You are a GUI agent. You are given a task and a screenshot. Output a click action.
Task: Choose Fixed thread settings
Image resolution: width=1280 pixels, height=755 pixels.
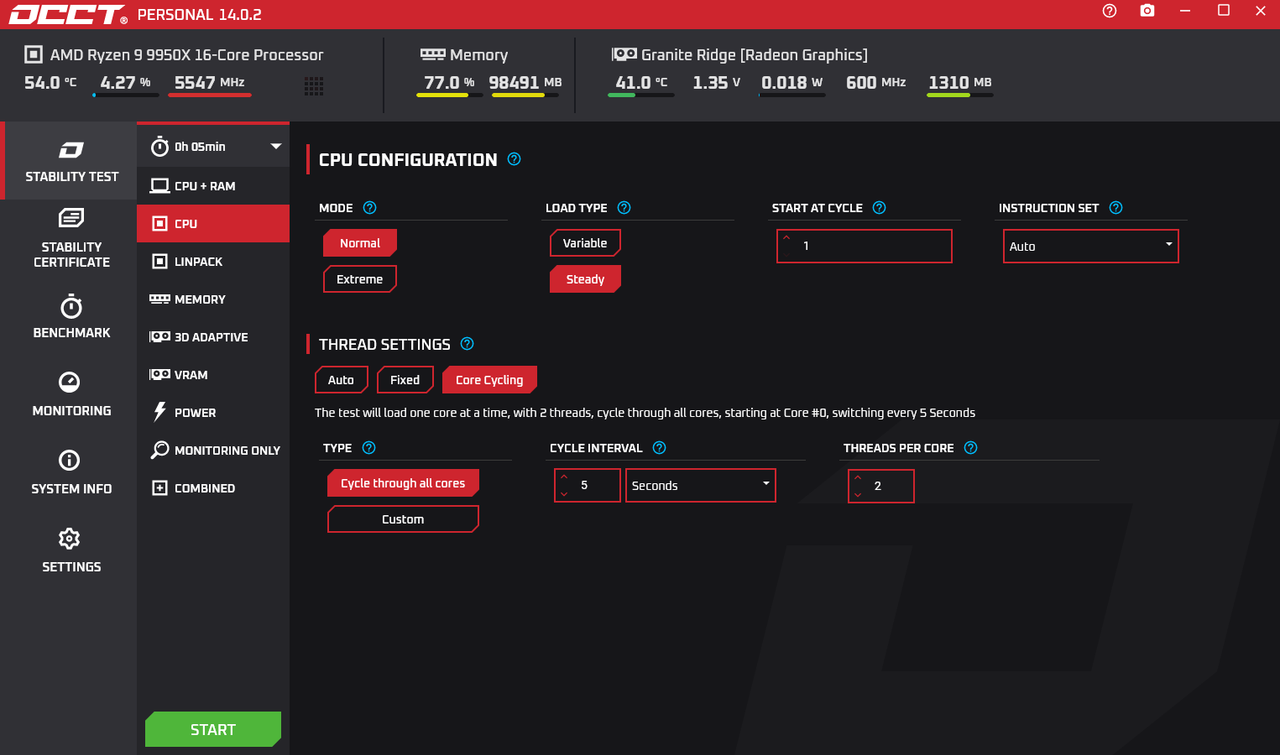pyautogui.click(x=405, y=380)
